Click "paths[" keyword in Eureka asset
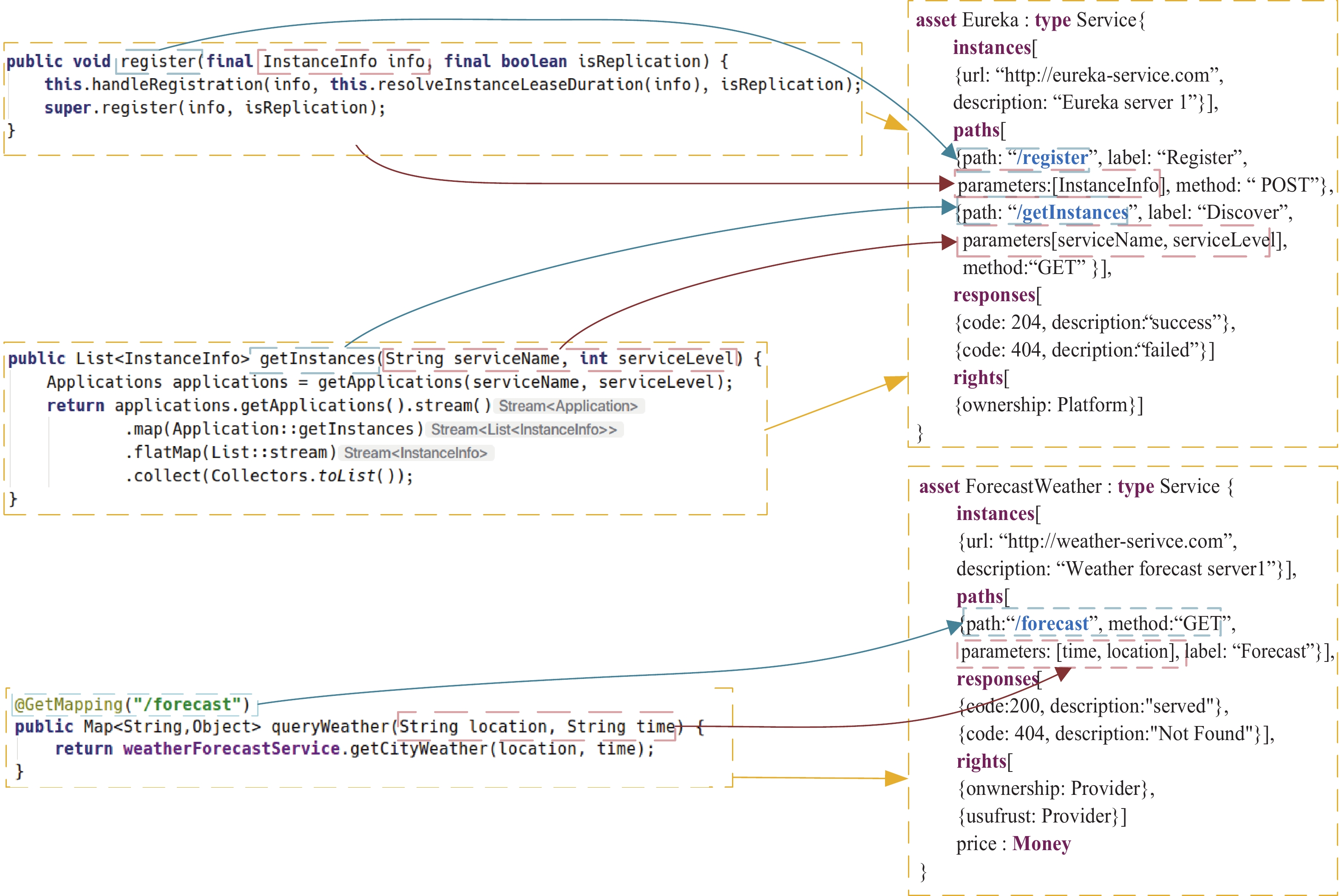The height and width of the screenshot is (896, 1339). pos(979,130)
